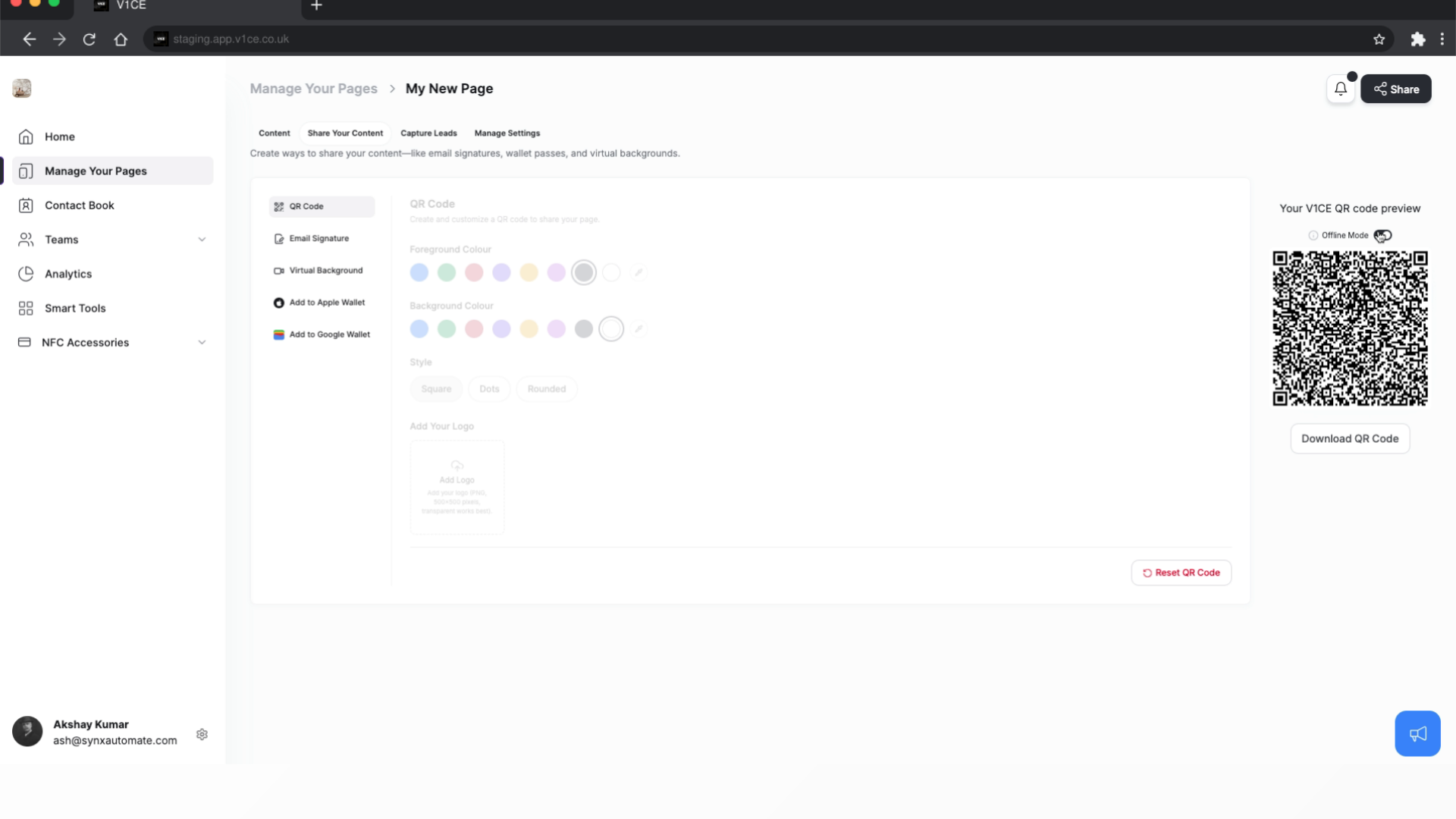Open Smart Tools in the sidebar
Image resolution: width=1456 pixels, height=819 pixels.
(x=112, y=308)
